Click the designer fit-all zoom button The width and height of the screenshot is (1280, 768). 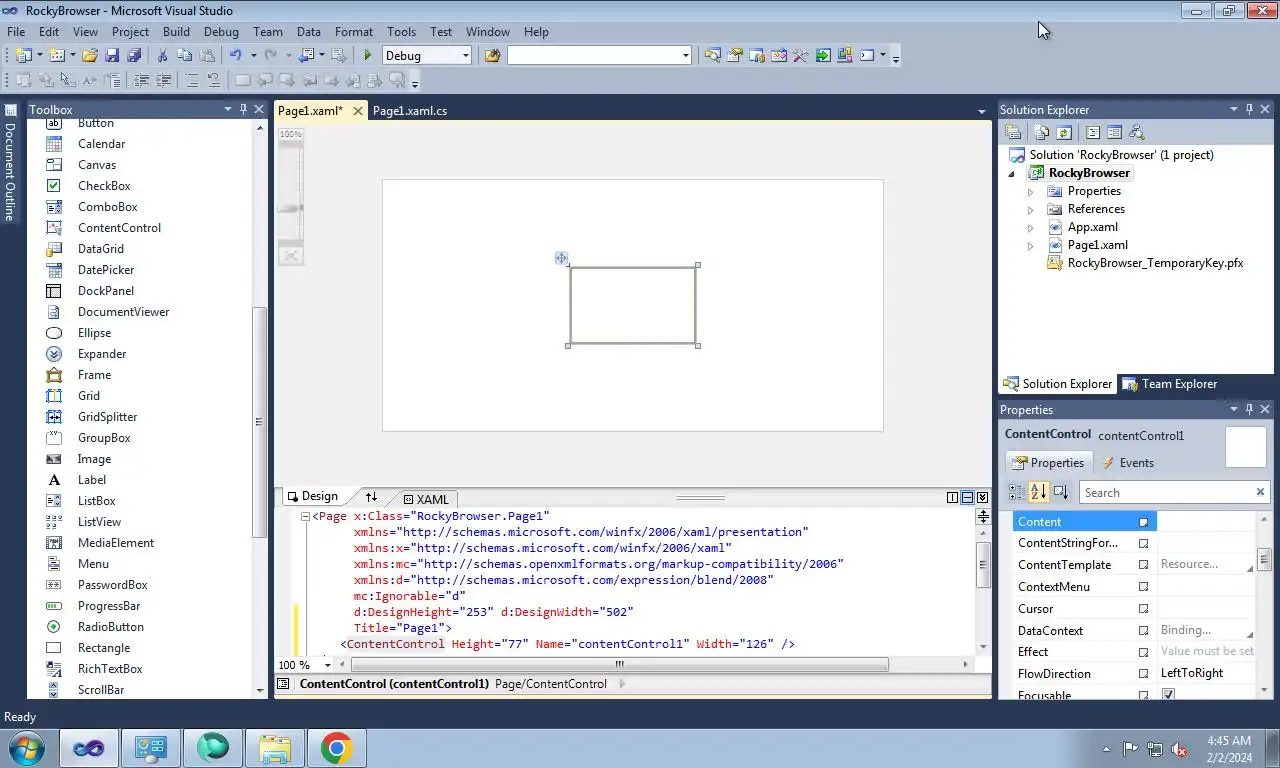point(290,256)
